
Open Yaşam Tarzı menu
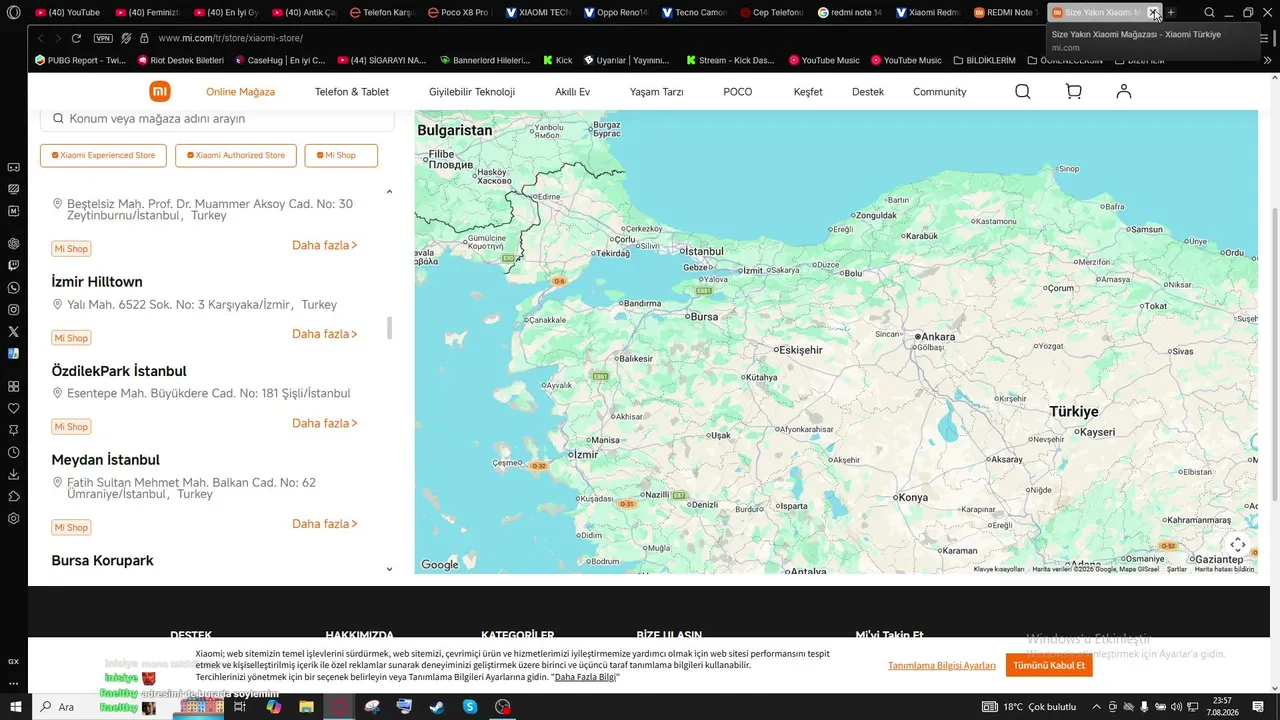[x=657, y=92]
